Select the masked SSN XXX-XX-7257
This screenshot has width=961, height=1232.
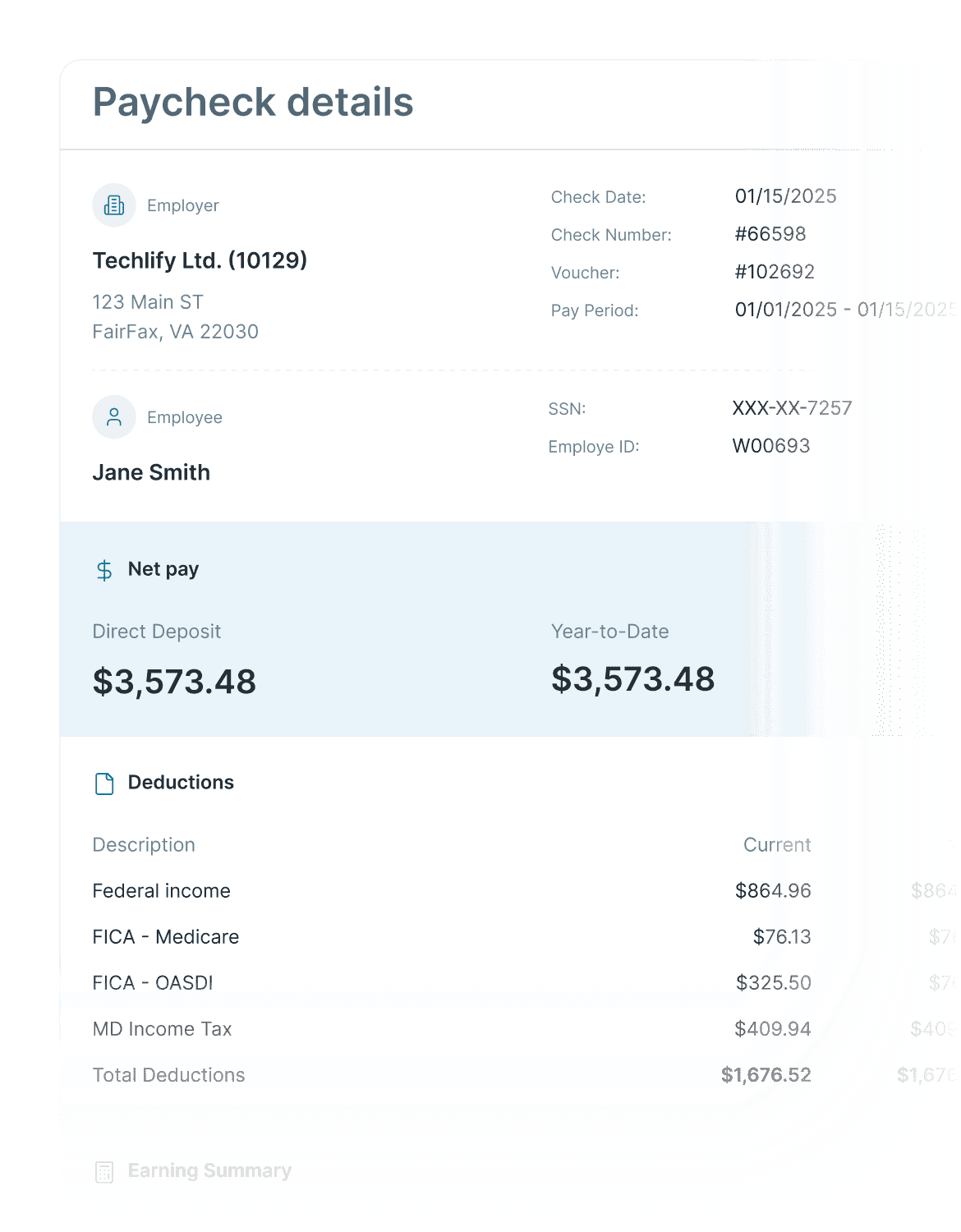[793, 408]
